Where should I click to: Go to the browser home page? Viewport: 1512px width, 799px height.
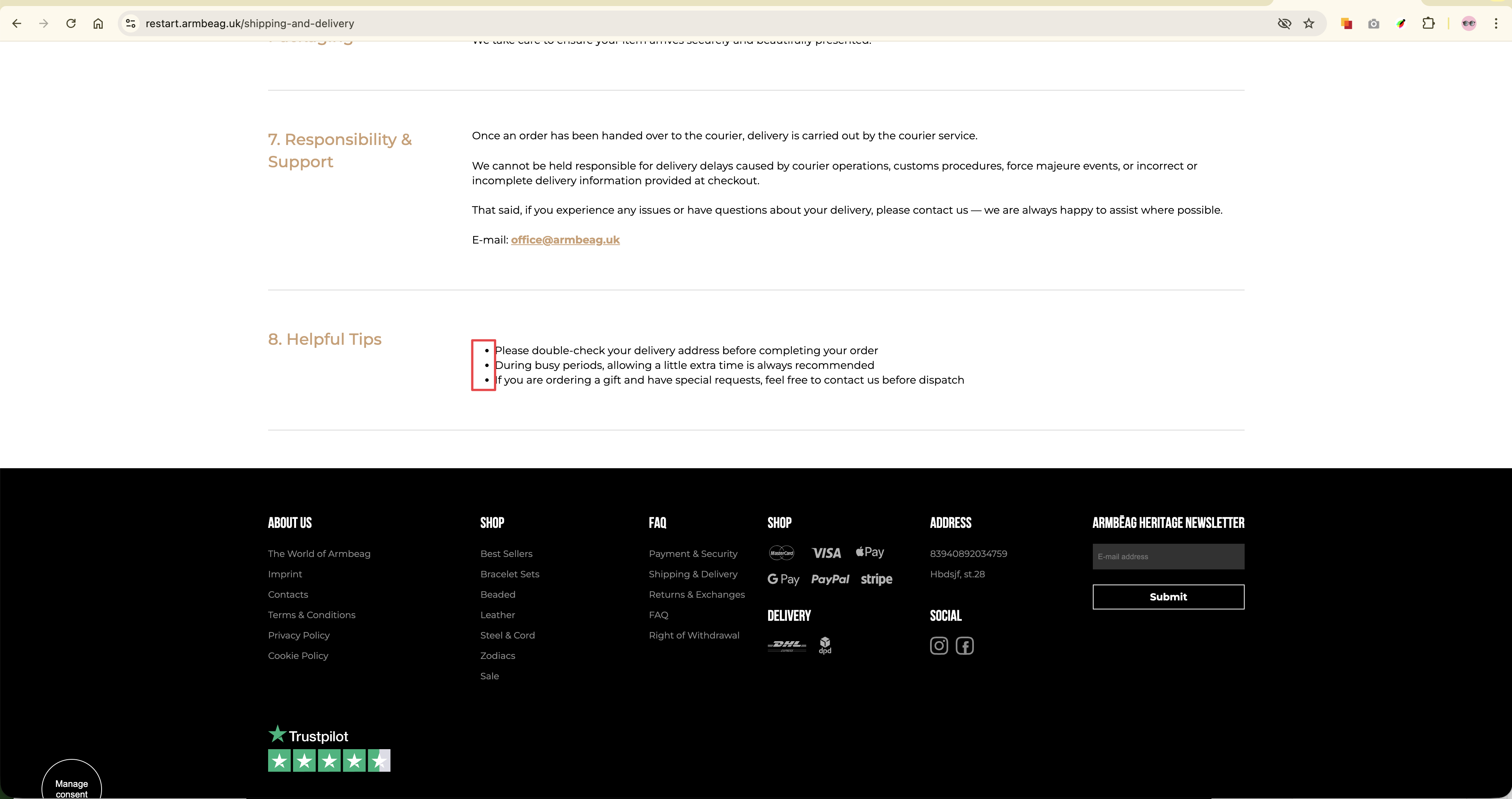[x=98, y=23]
